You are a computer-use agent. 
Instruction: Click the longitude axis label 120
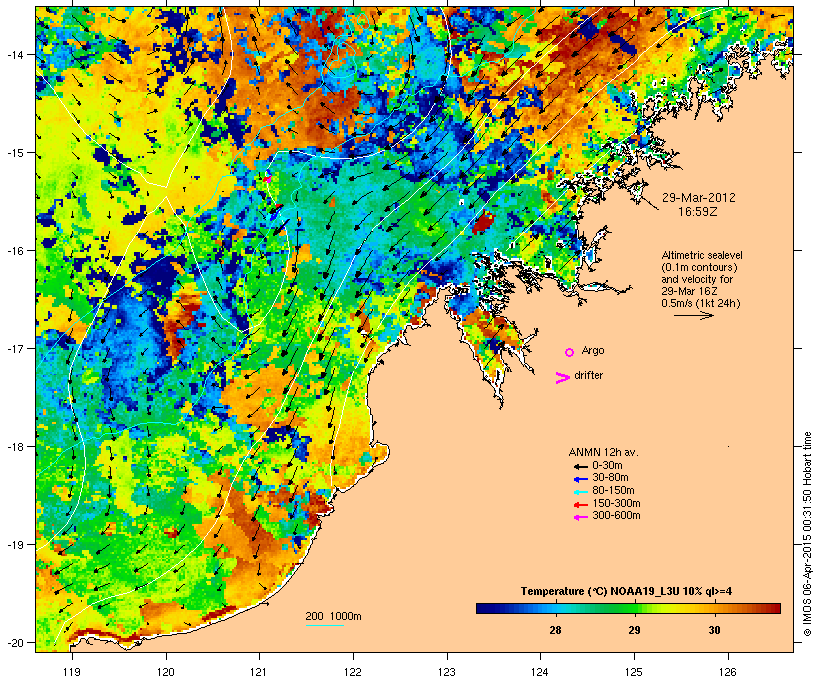[166, 672]
